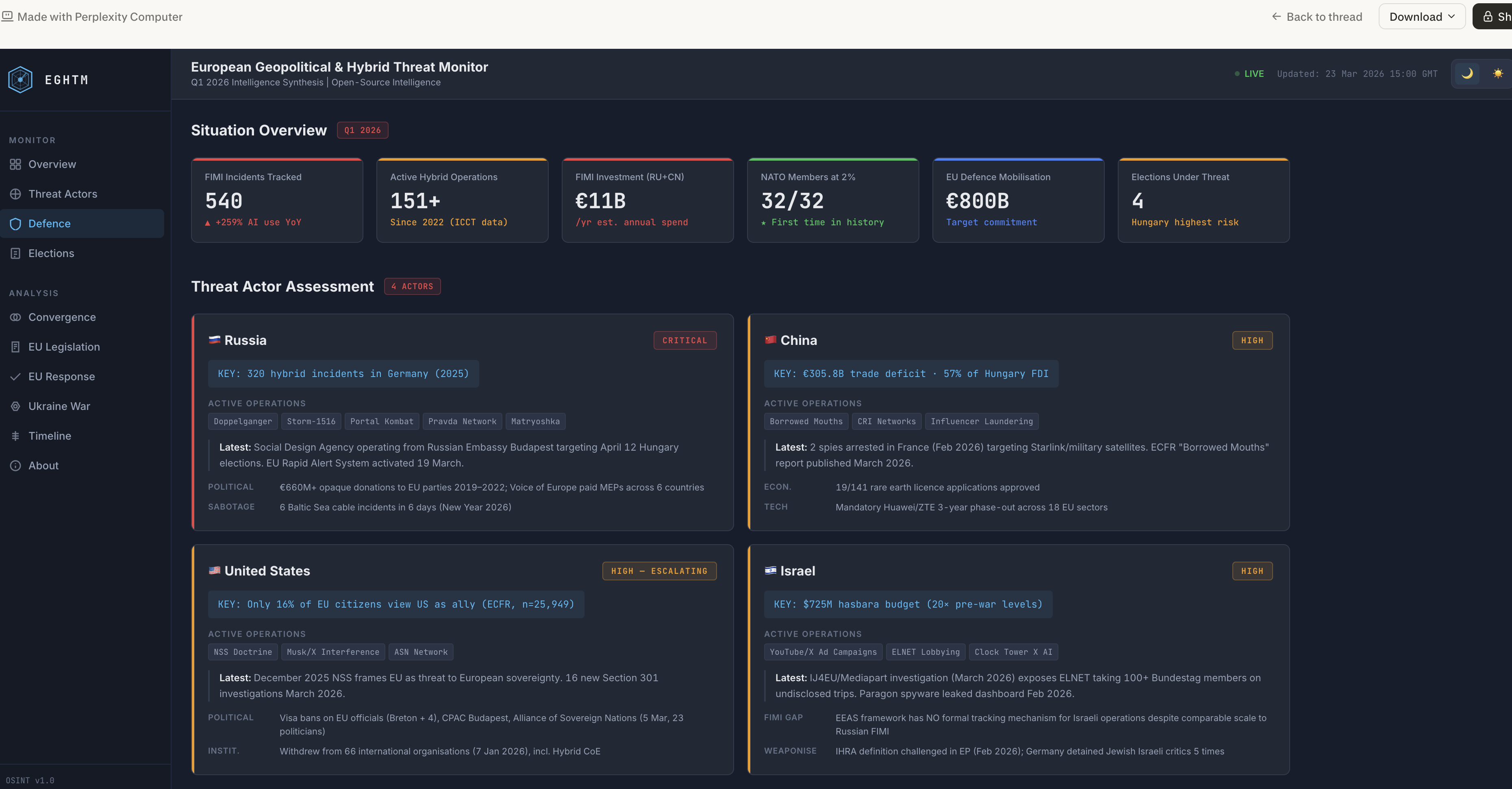This screenshot has height=789, width=1512.
Task: Click the EU Legislation document icon
Action: coord(16,347)
